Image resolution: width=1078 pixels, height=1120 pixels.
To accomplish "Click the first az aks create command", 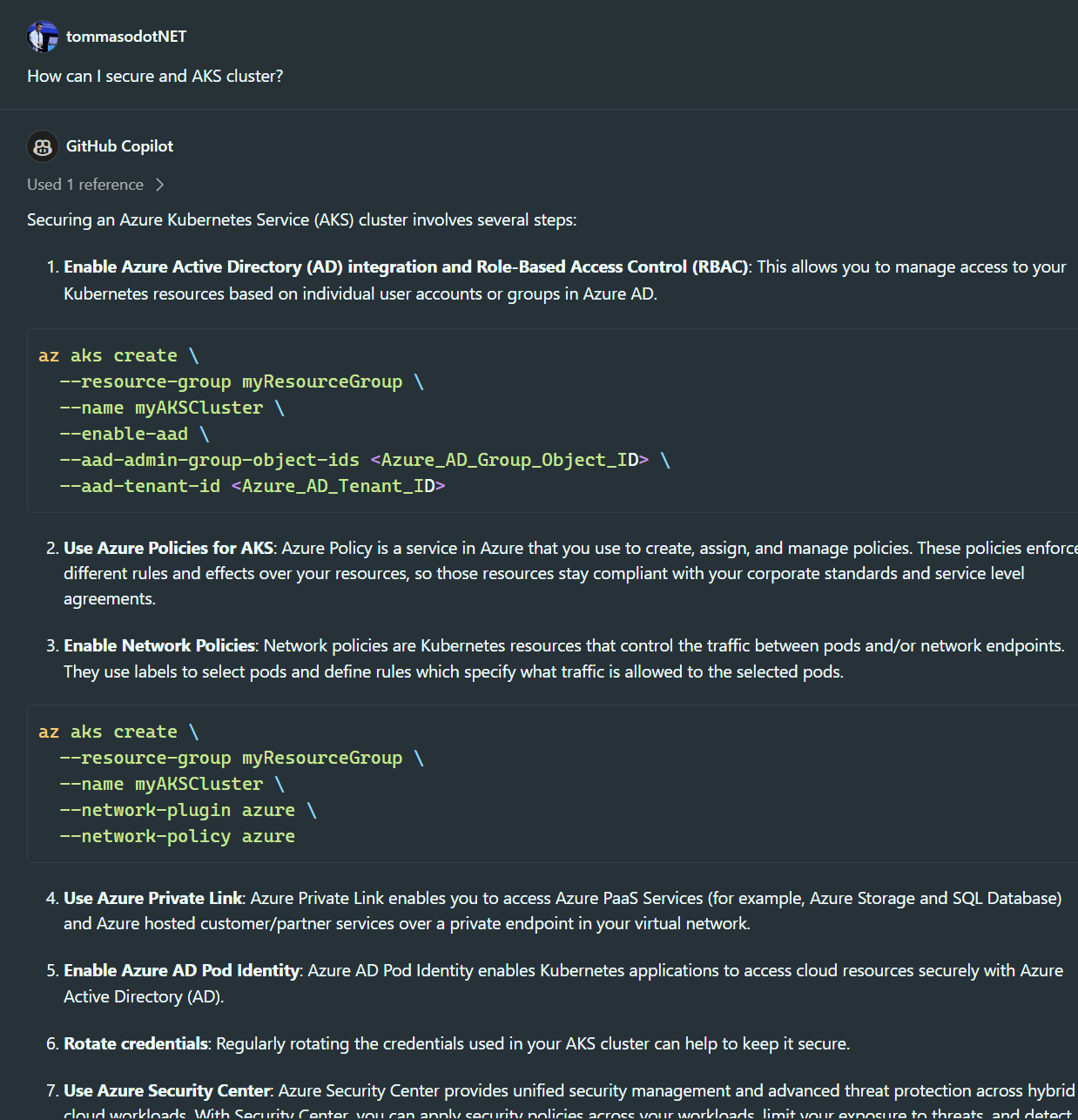I will pyautogui.click(x=108, y=354).
